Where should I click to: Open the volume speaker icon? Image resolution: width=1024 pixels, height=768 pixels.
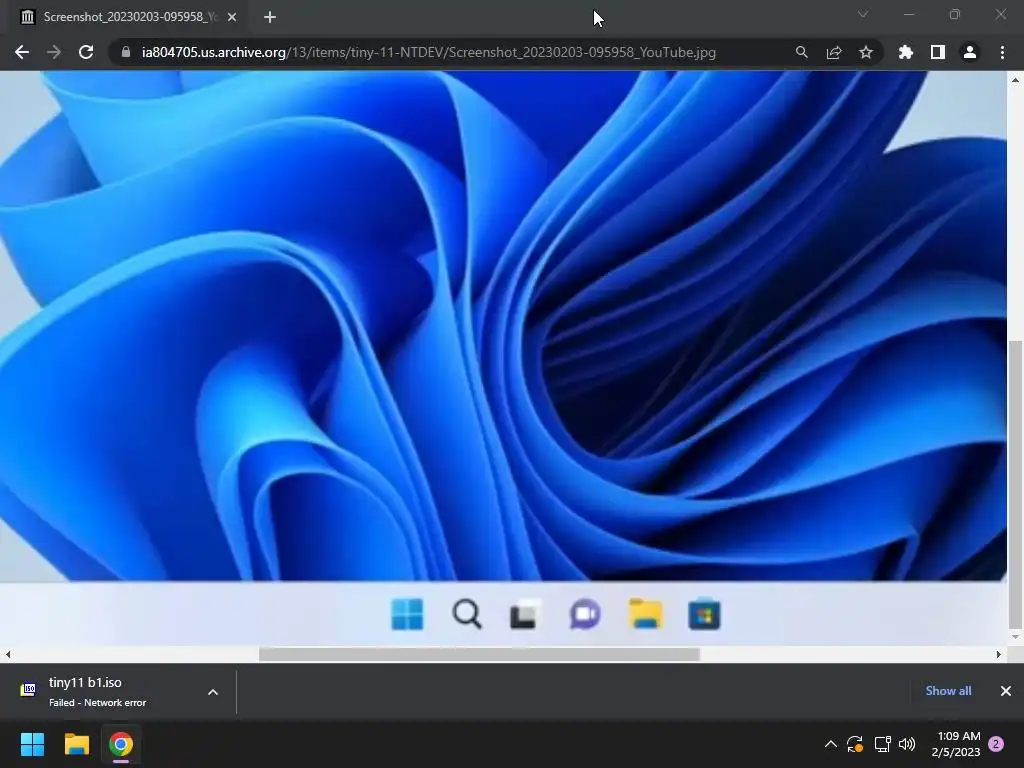click(907, 744)
